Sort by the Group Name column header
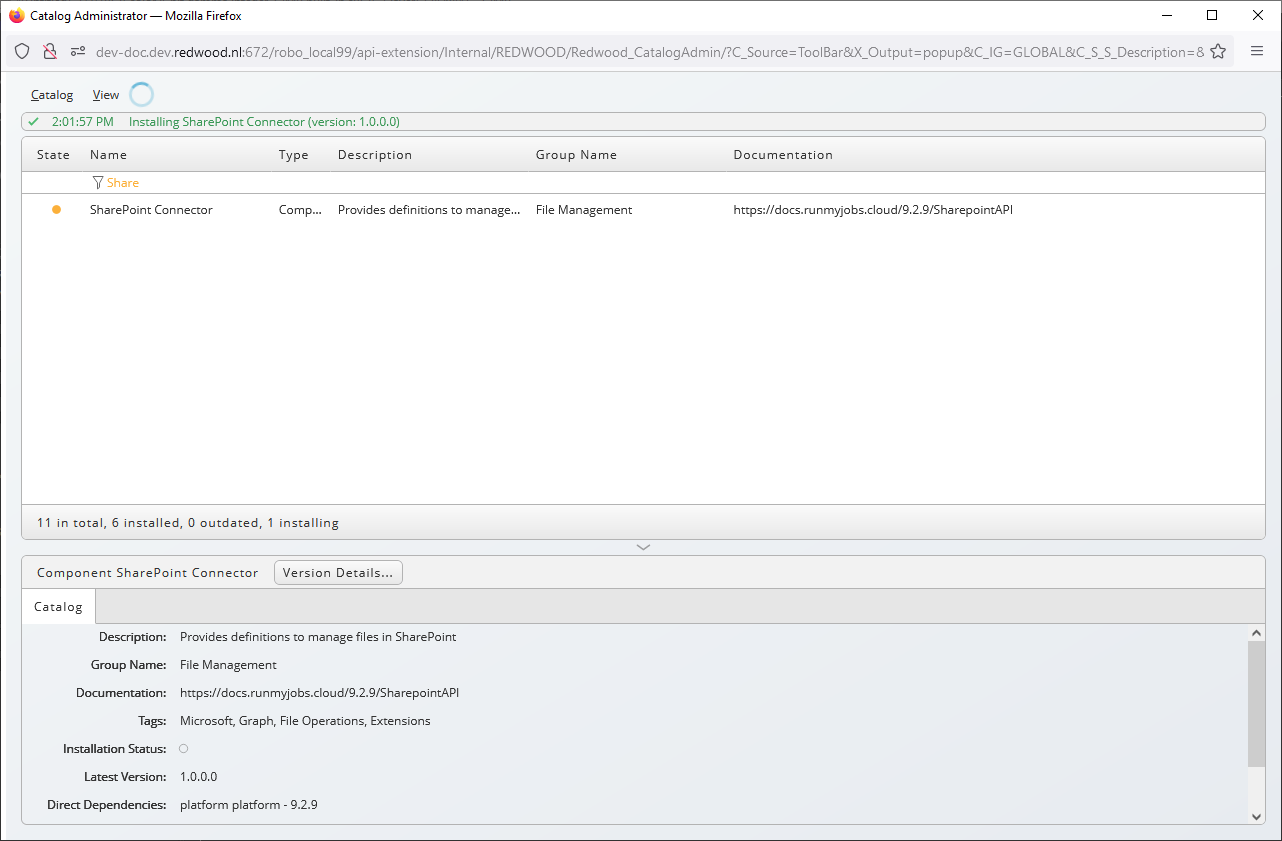1282x841 pixels. [x=576, y=155]
